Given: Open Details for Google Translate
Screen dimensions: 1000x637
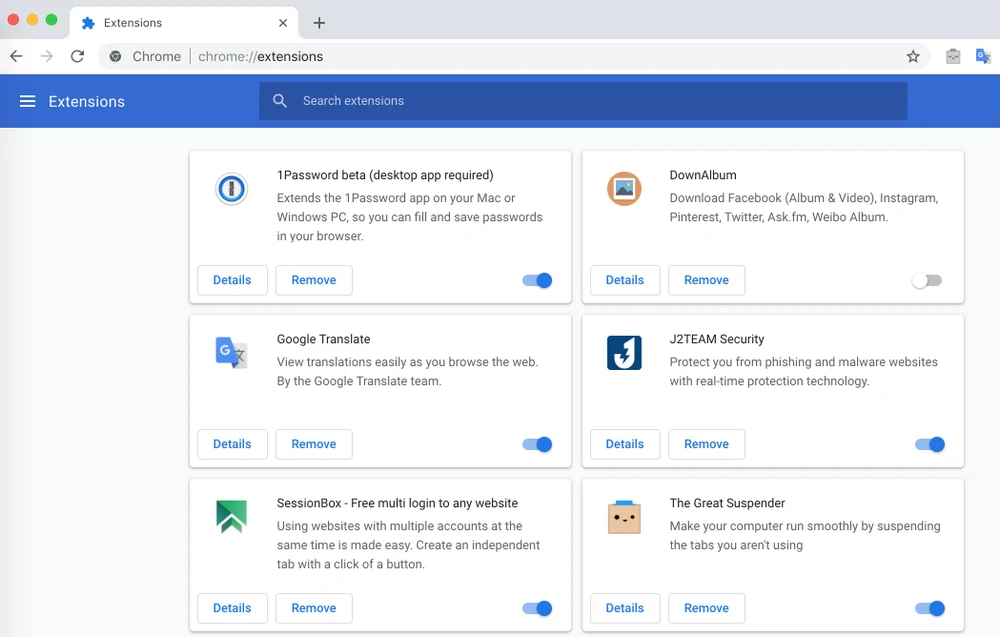Looking at the screenshot, I should 232,444.
